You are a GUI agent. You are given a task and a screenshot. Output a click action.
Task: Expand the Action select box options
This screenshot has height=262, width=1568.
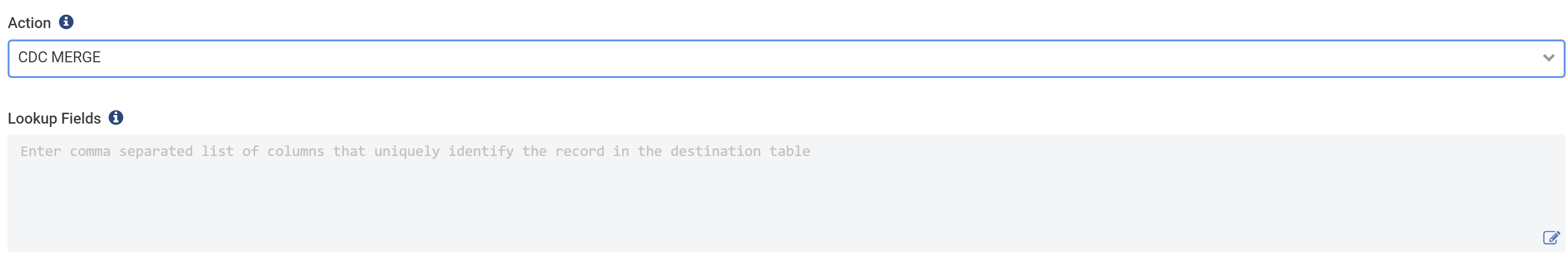click(785, 58)
